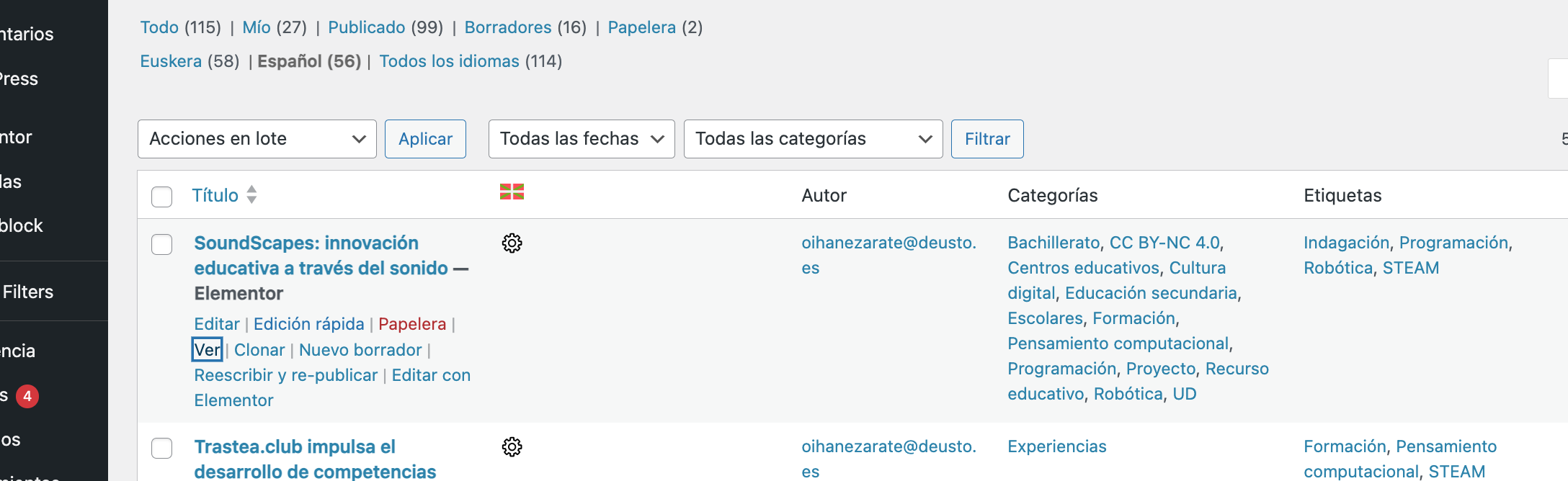Expand the Todas las fechas dropdown
Image resolution: width=1568 pixels, height=481 pixels.
coord(581,139)
